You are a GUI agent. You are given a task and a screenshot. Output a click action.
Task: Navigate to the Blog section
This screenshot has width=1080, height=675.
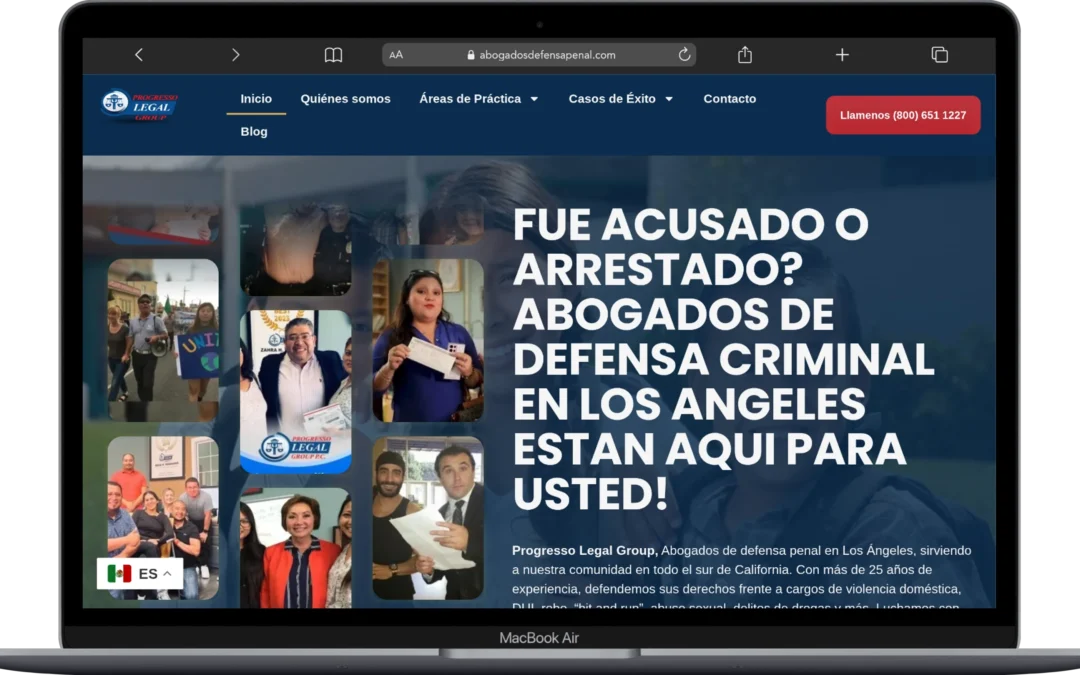tap(254, 131)
